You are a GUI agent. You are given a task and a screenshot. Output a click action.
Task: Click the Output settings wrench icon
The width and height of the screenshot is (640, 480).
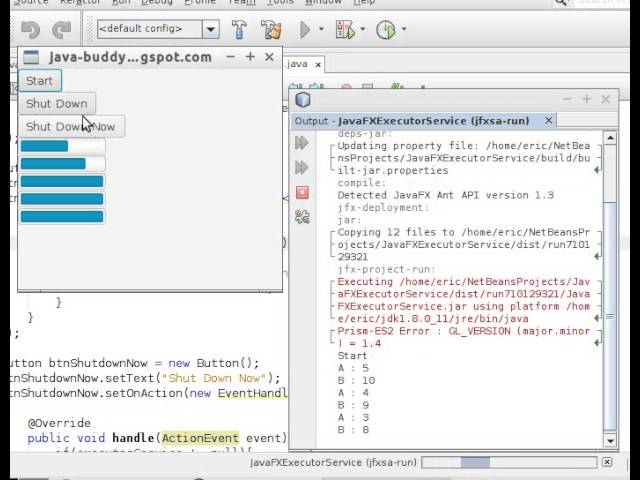[x=302, y=217]
